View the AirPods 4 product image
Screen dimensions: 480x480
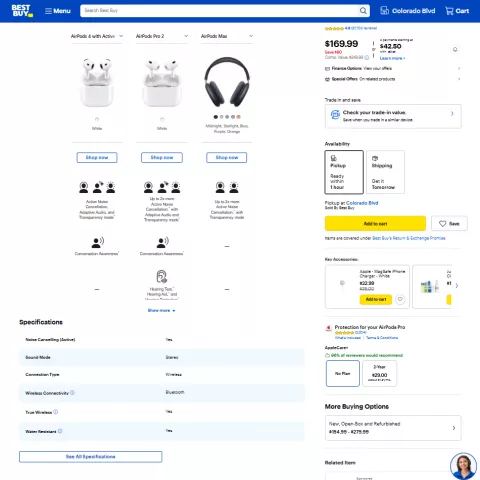tap(97, 82)
